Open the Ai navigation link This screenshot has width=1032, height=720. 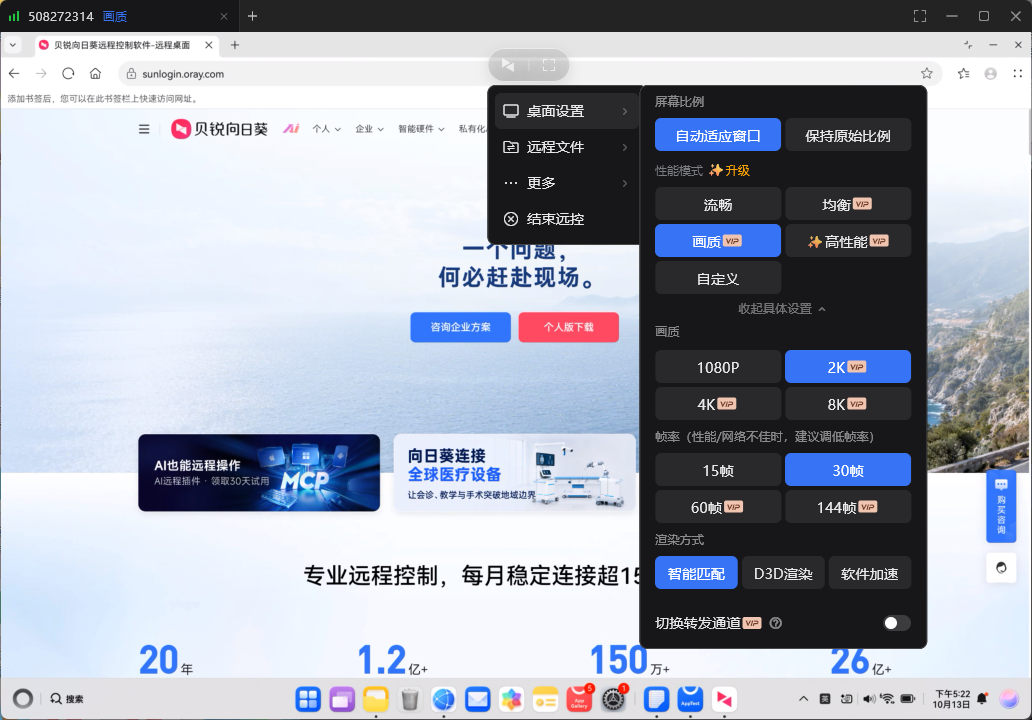tap(292, 129)
